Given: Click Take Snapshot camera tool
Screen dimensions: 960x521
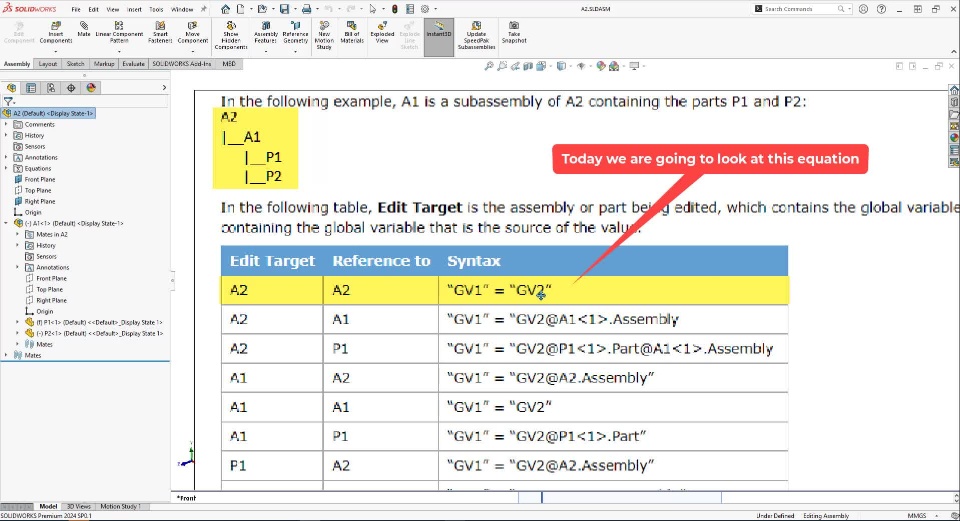Looking at the screenshot, I should pos(514,32).
